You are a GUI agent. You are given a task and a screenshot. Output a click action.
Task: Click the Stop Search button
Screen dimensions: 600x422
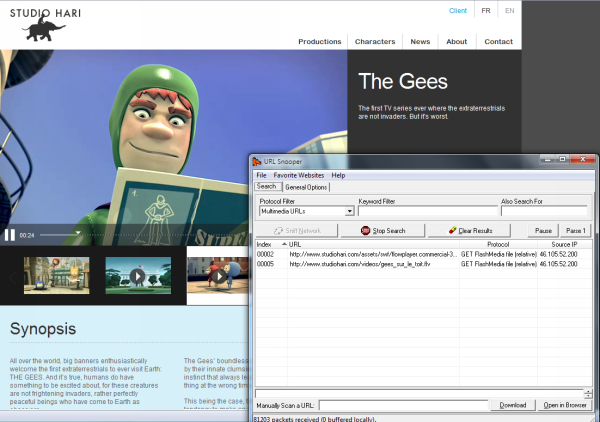383,231
